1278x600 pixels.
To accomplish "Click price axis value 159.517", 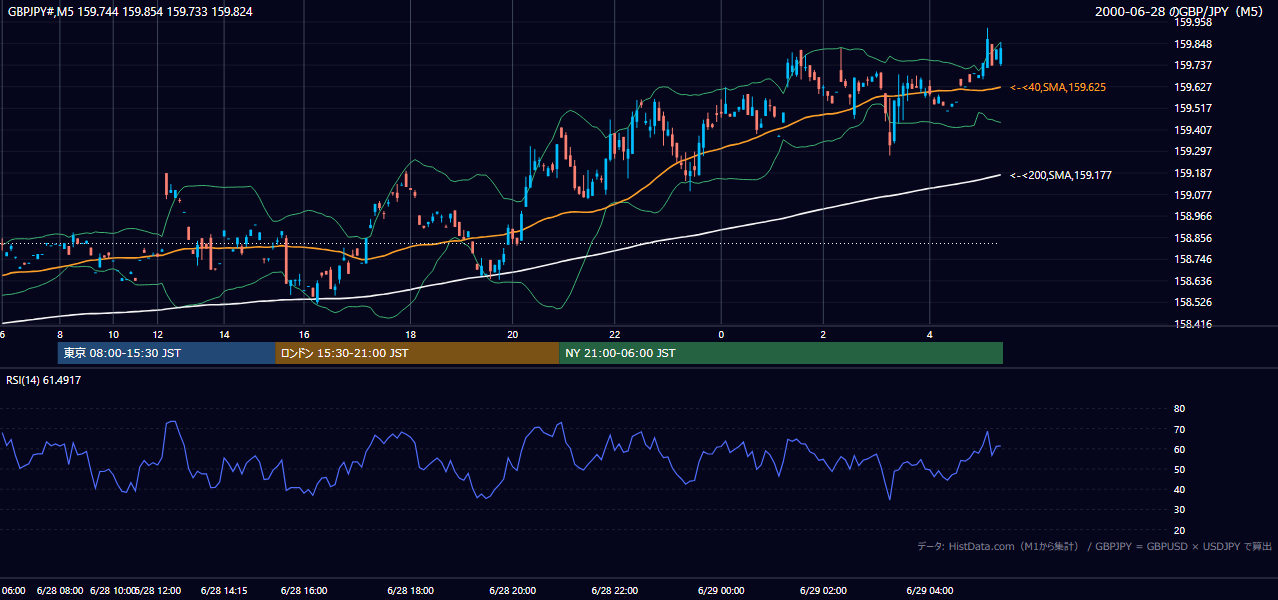I will tap(1193, 108).
